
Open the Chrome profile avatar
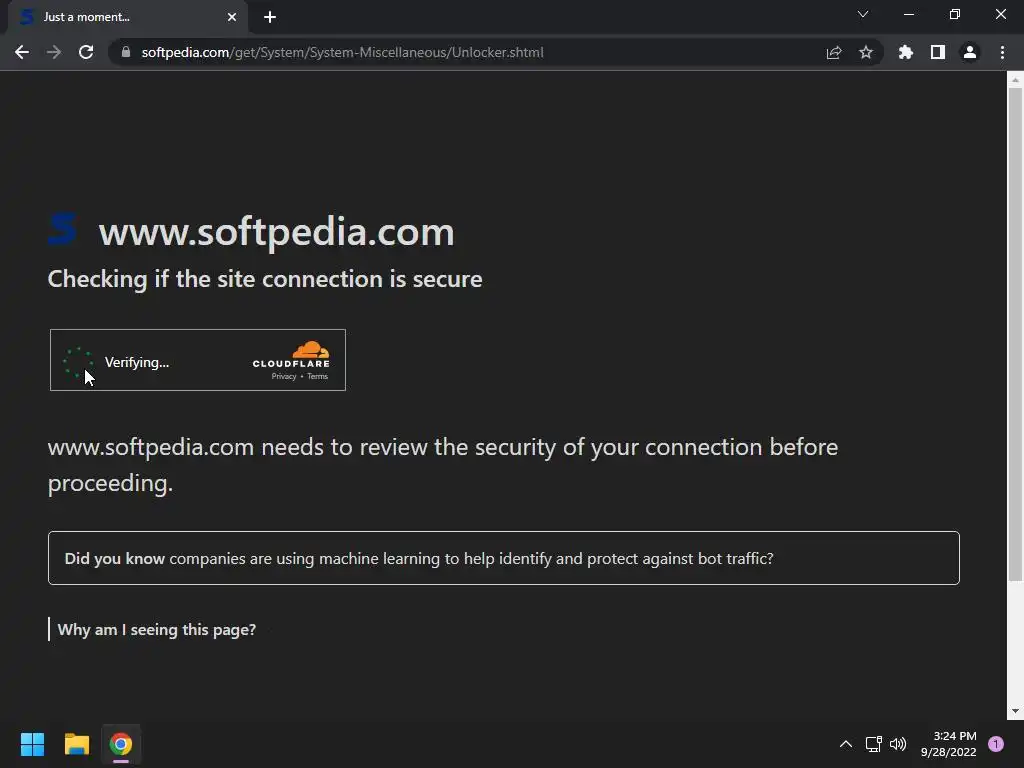point(970,52)
